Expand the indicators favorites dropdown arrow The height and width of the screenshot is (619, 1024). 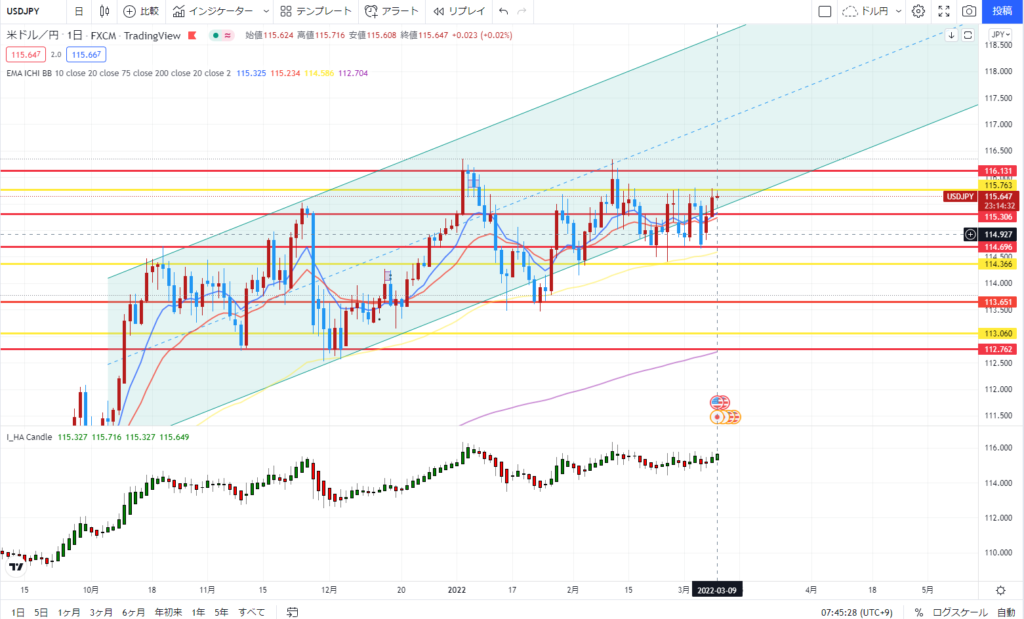point(266,11)
